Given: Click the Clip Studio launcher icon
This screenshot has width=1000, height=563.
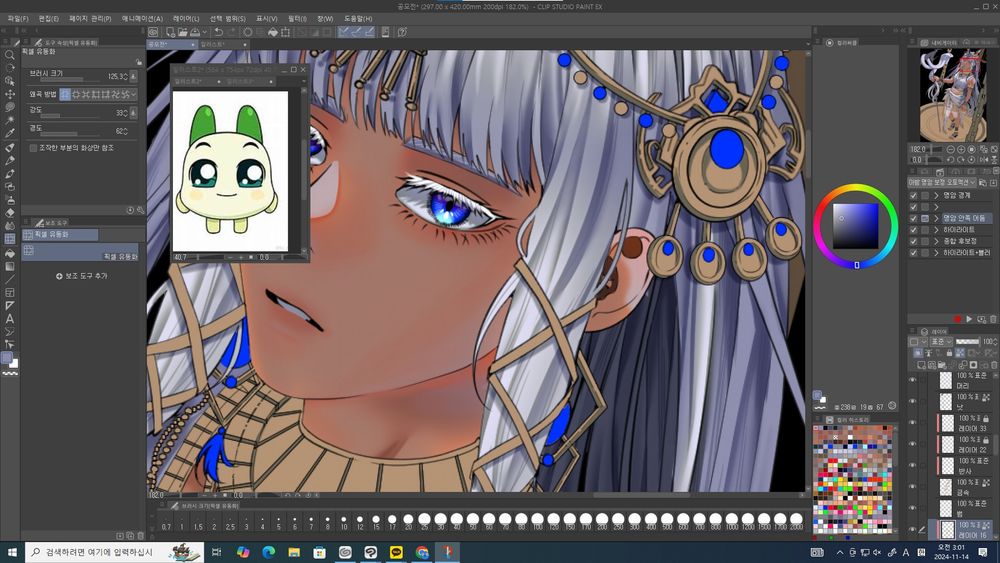Looking at the screenshot, I should [x=154, y=32].
